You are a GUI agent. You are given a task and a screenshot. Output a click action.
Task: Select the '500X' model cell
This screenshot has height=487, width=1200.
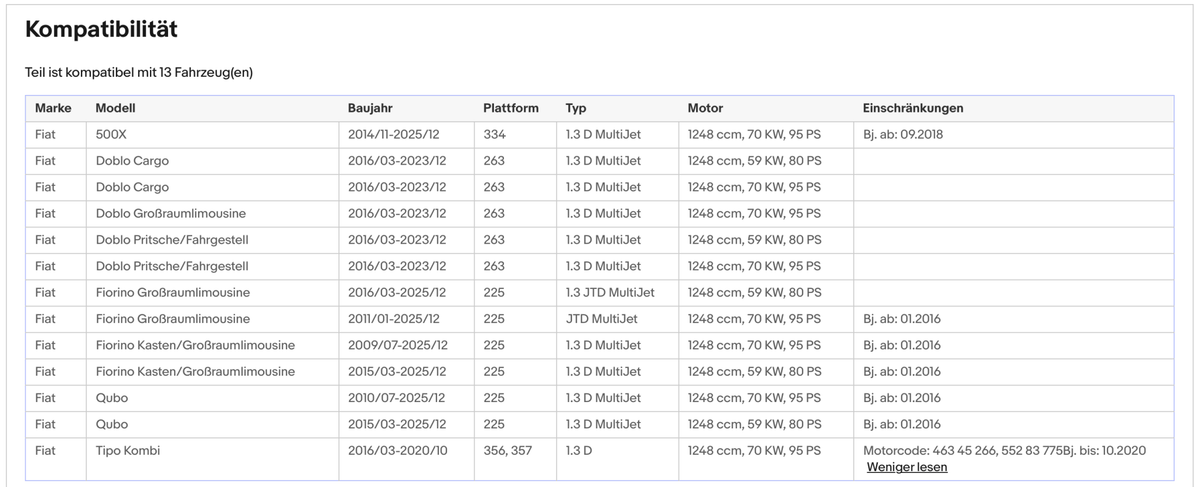[111, 135]
